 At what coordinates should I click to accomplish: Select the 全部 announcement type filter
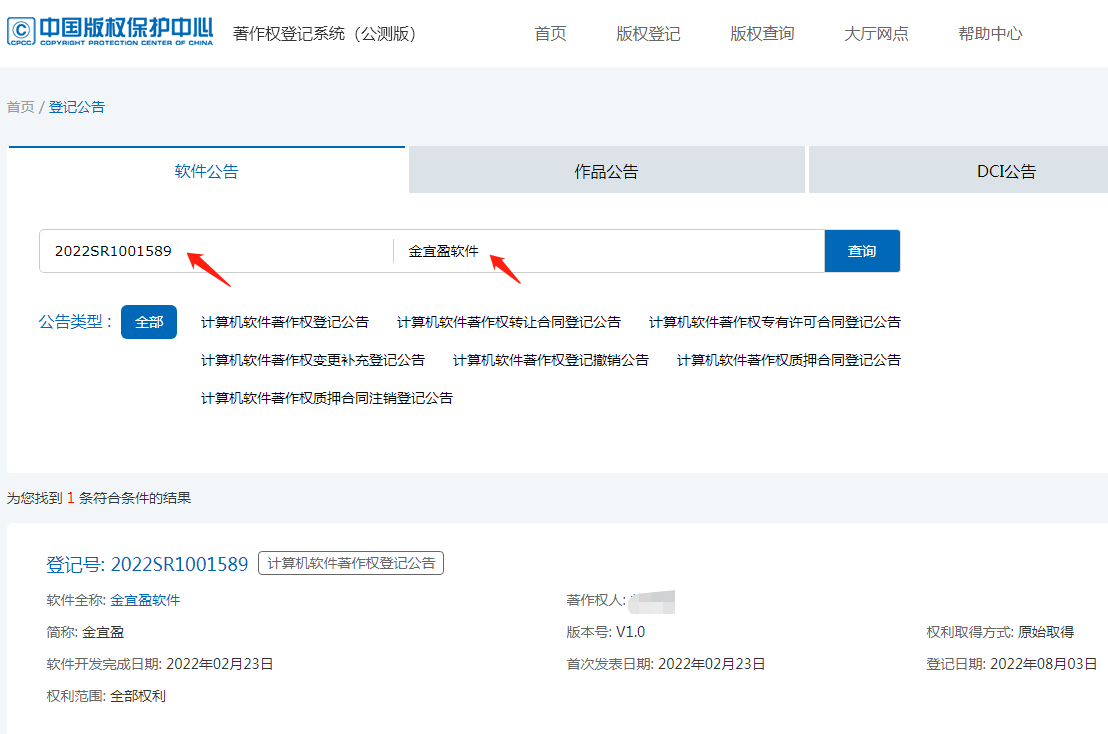coord(149,322)
